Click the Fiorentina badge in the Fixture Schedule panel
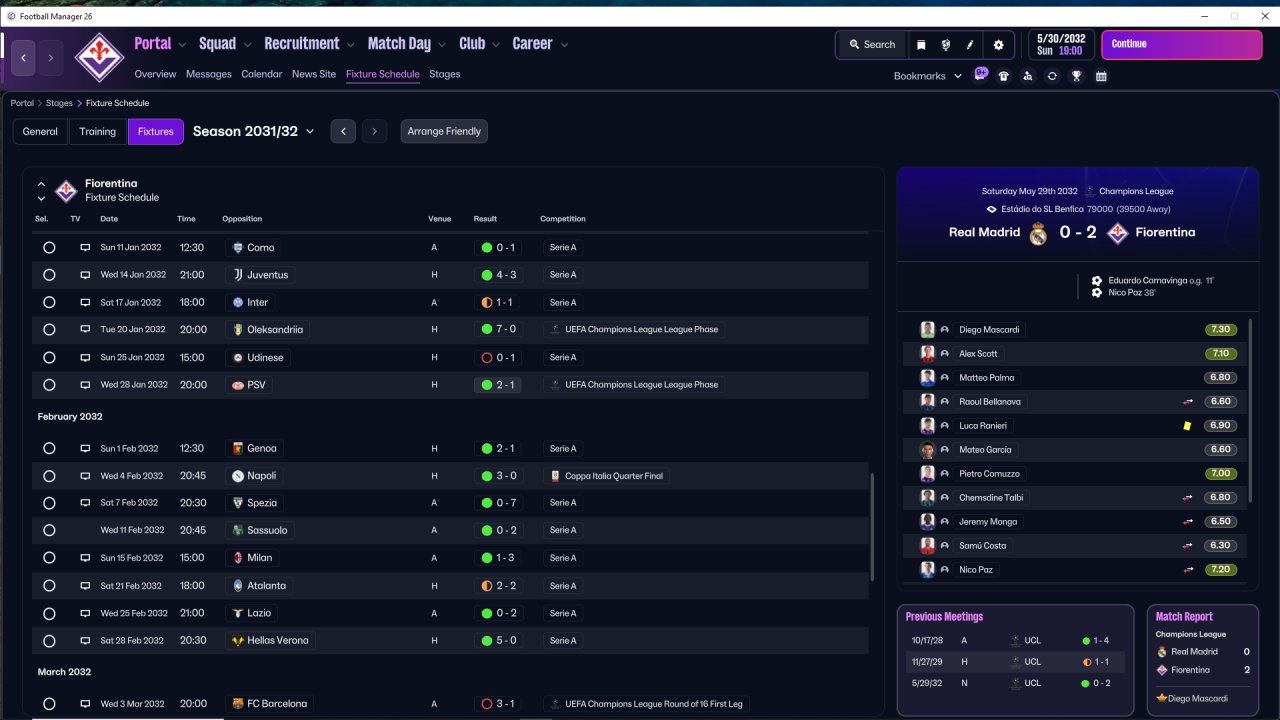The image size is (1280, 720). (66, 190)
